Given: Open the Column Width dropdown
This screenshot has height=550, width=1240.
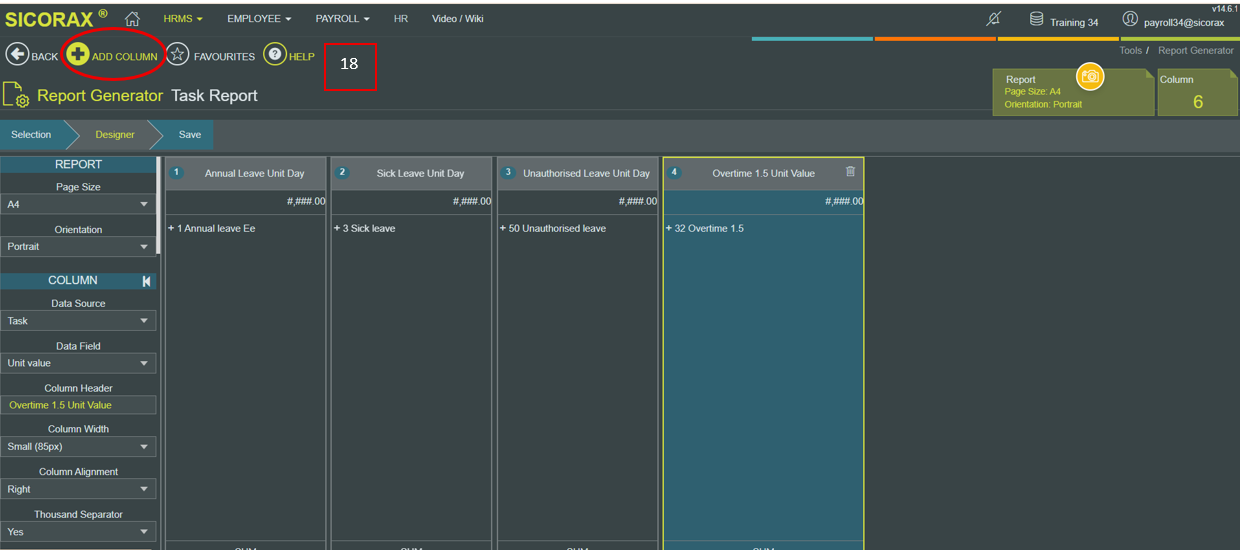Looking at the screenshot, I should click(x=78, y=446).
